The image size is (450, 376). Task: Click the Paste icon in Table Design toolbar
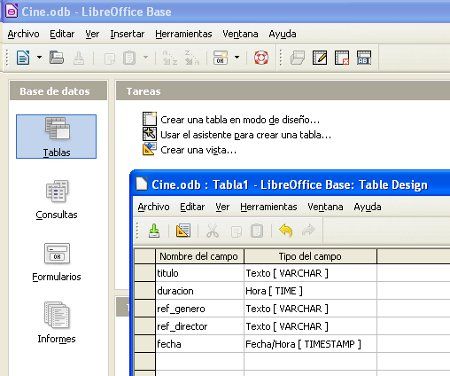[257, 231]
